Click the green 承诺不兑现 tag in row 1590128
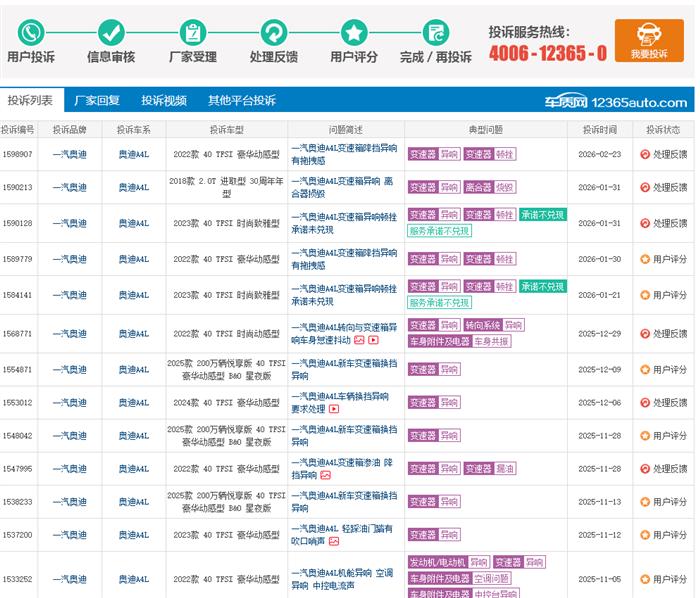Image resolution: width=700 pixels, height=598 pixels. [x=543, y=215]
